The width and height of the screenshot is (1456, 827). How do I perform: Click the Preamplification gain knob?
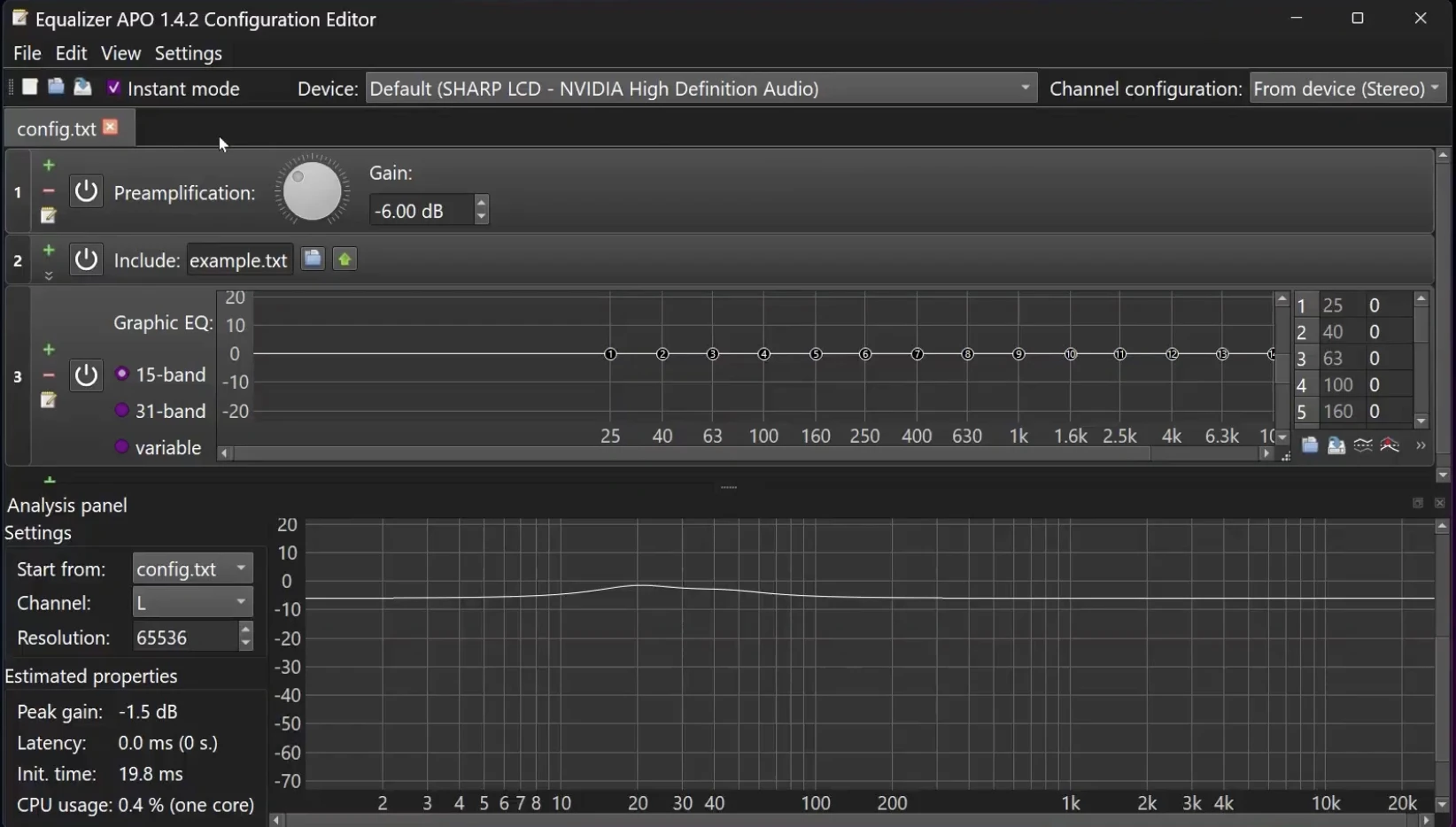[x=312, y=190]
